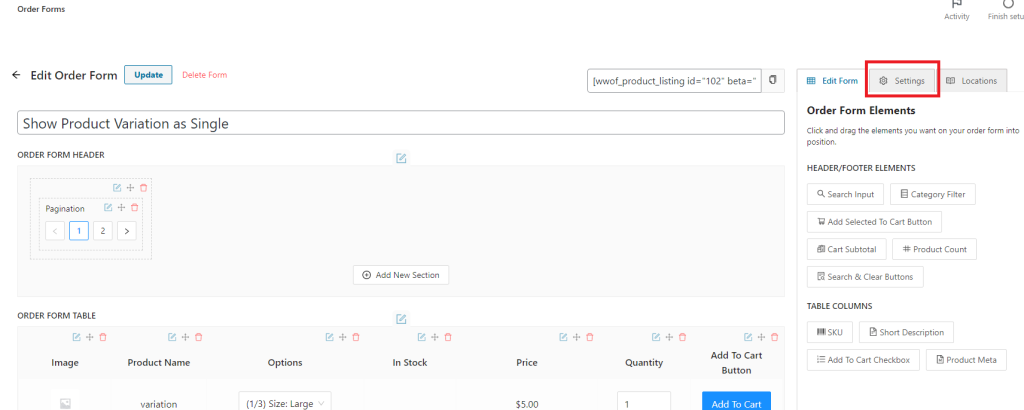1024x410 pixels.
Task: Go to next pagination page arrow
Action: [127, 231]
